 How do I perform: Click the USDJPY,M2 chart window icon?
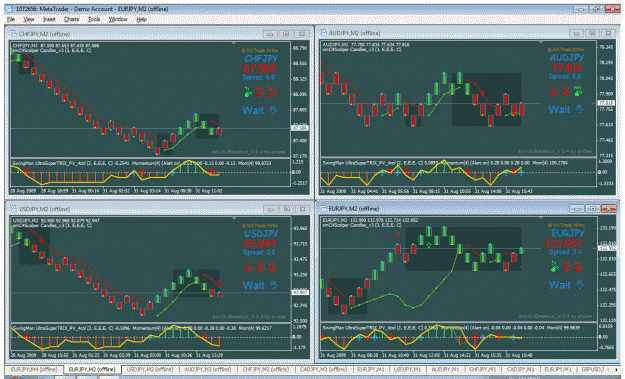coord(13,209)
